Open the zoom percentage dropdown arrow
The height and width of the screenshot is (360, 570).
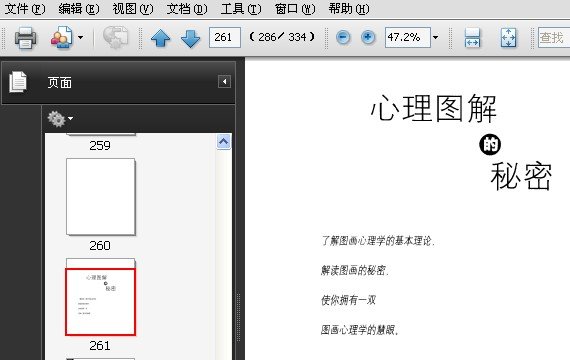point(435,37)
